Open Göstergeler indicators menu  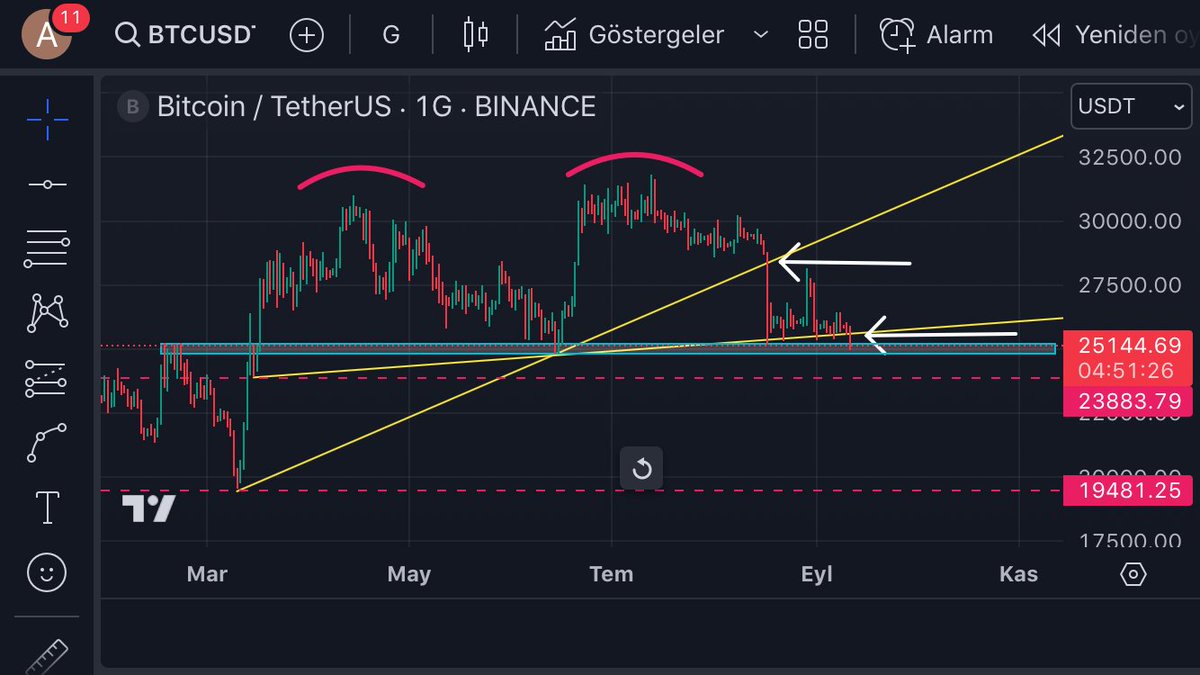point(634,35)
